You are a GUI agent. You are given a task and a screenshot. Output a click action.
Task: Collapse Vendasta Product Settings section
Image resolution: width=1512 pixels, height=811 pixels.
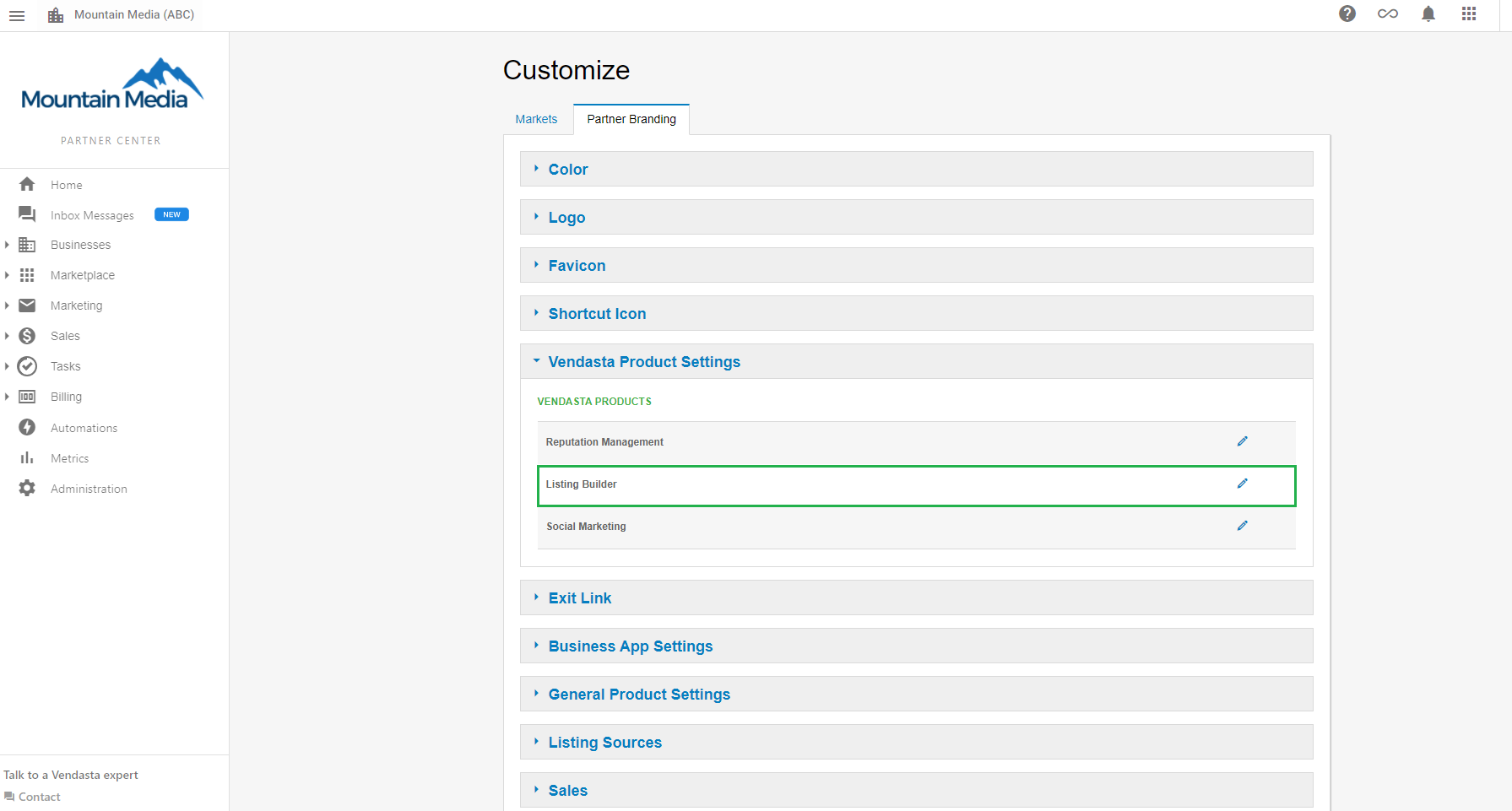[916, 361]
